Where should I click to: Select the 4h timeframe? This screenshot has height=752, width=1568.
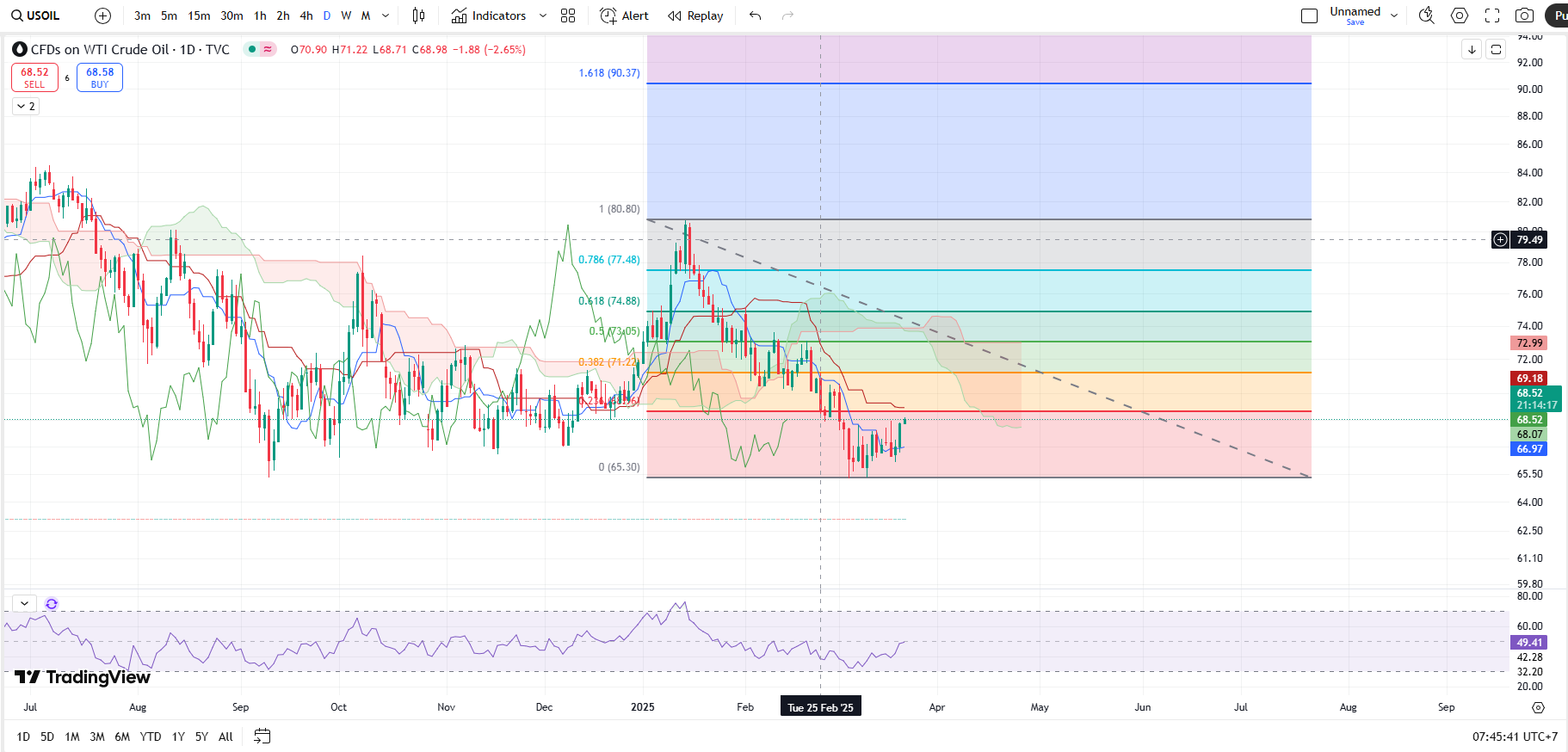click(306, 15)
